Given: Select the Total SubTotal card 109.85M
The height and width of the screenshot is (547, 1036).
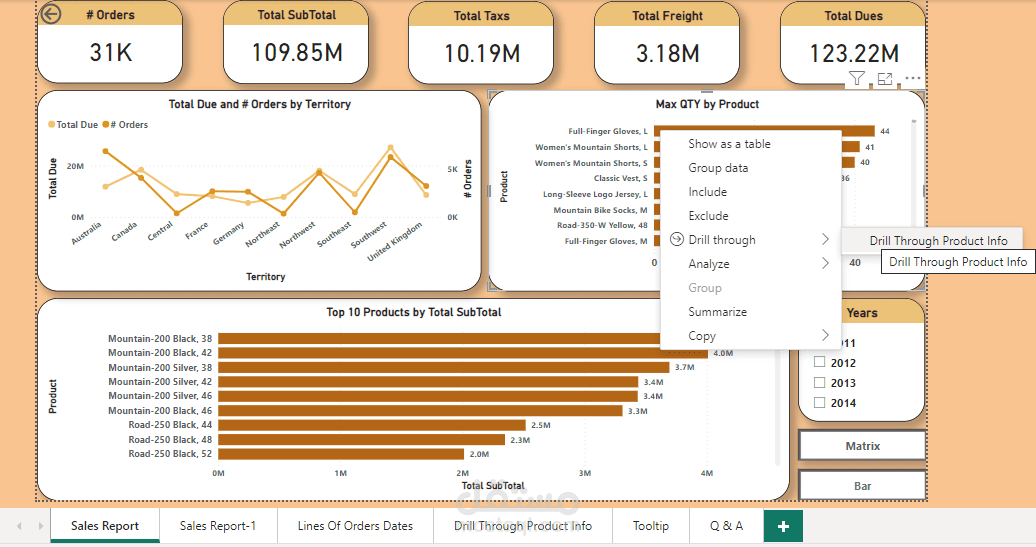Looking at the screenshot, I should [x=296, y=42].
